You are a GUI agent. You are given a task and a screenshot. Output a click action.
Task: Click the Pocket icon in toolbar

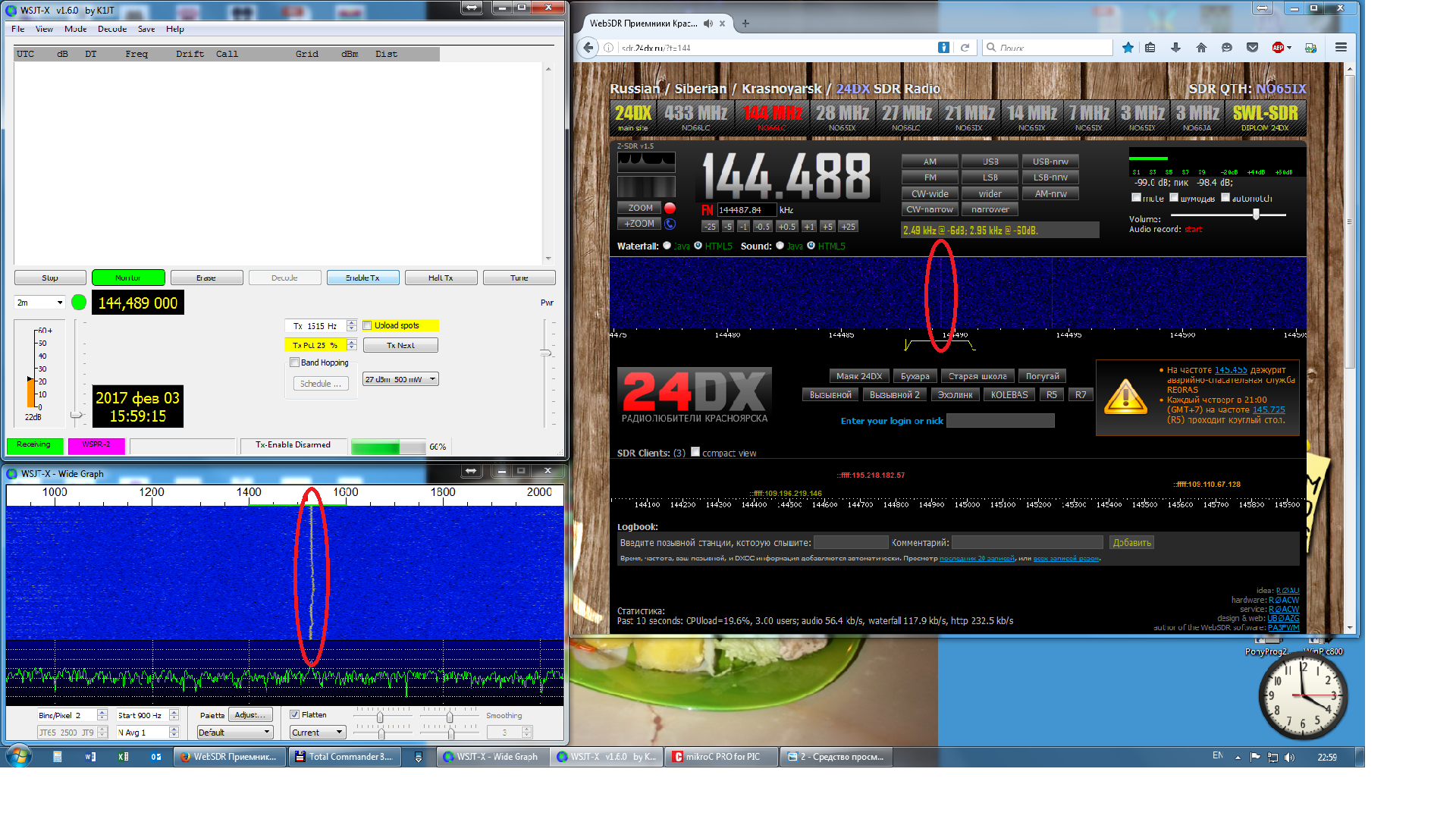(x=1252, y=48)
